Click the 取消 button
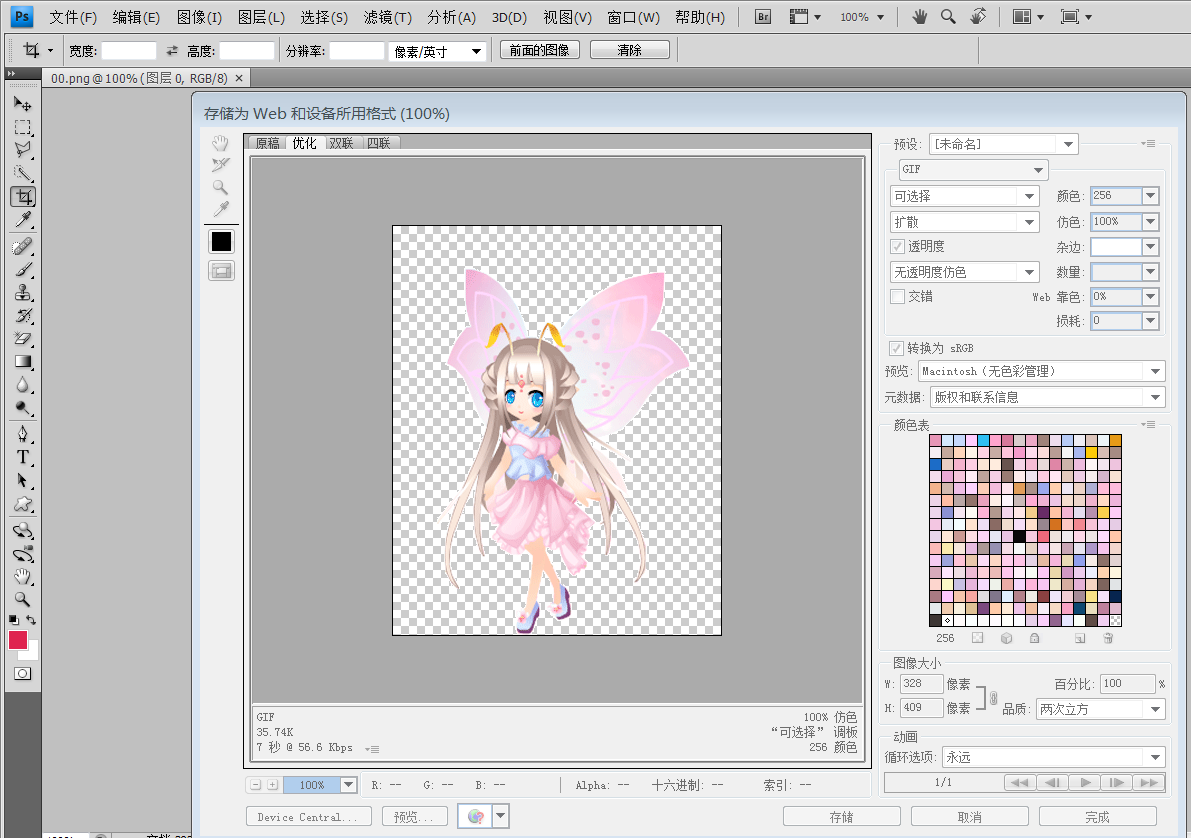The width and height of the screenshot is (1191, 838). (x=970, y=817)
